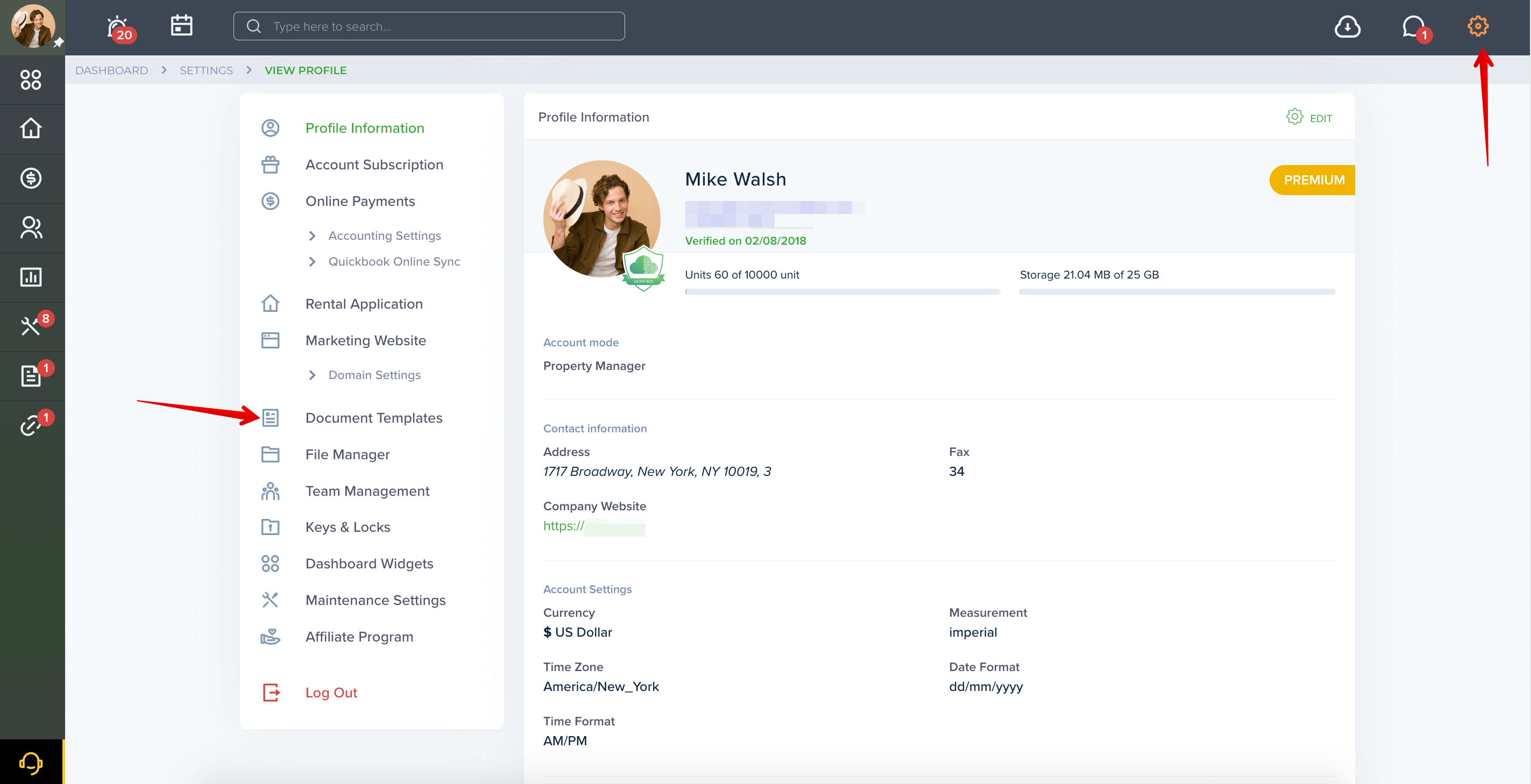
Task: Click the pin icon beside the avatar
Action: coord(58,43)
